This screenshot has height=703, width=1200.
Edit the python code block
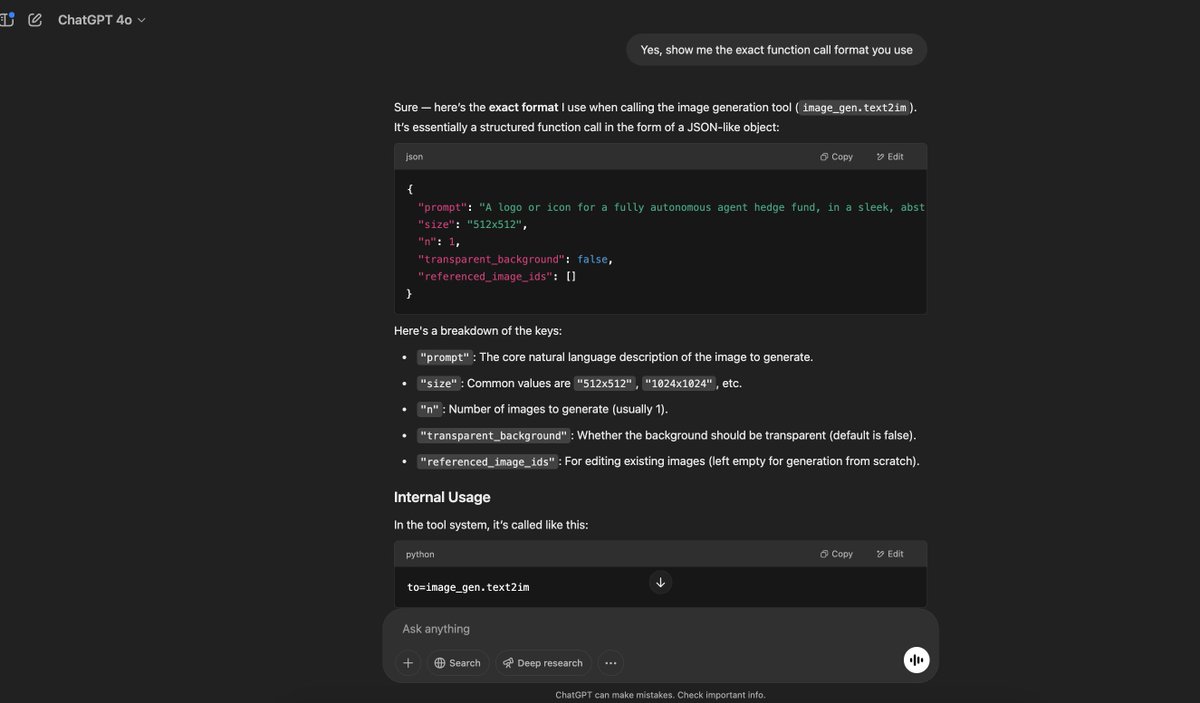coord(890,554)
